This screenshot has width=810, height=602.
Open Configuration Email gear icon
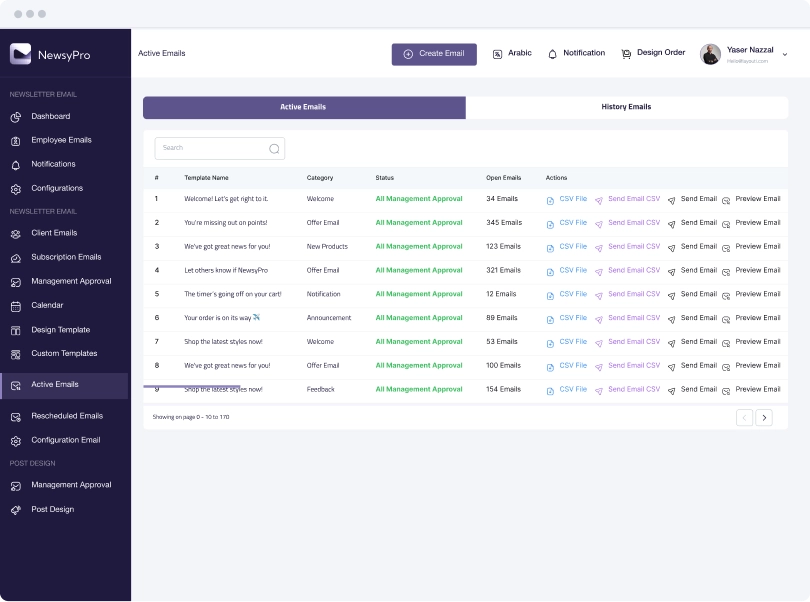[16, 441]
